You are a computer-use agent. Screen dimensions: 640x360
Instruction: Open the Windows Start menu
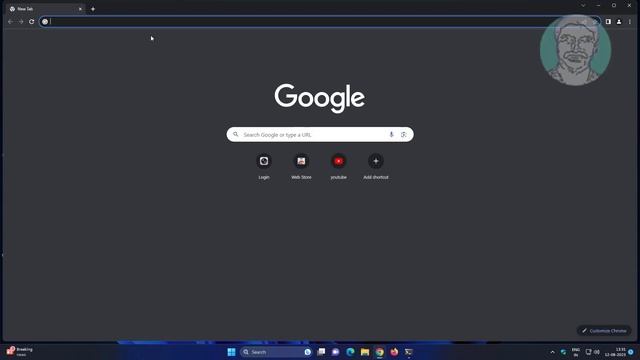coord(231,352)
